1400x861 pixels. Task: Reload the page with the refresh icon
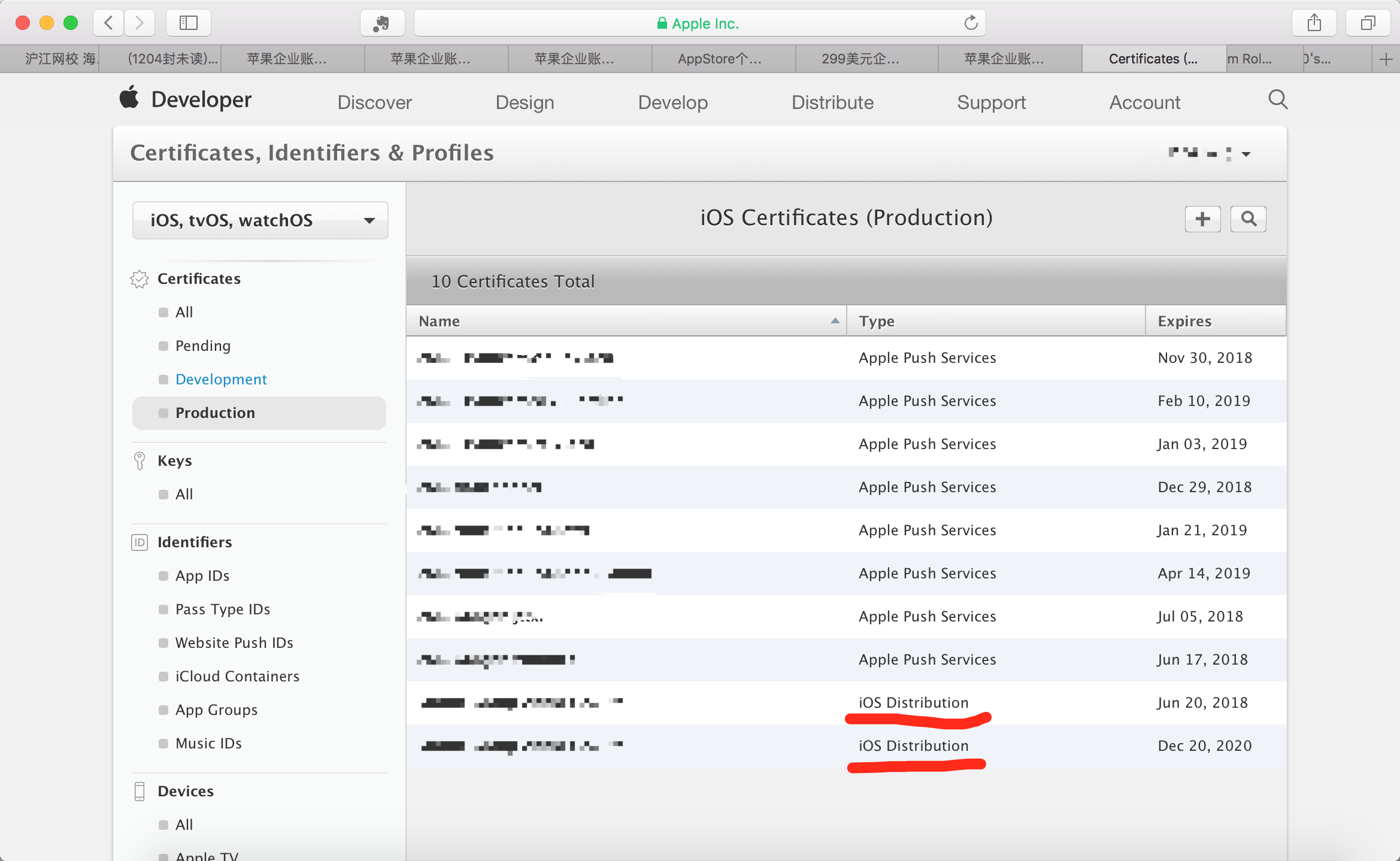(x=971, y=23)
